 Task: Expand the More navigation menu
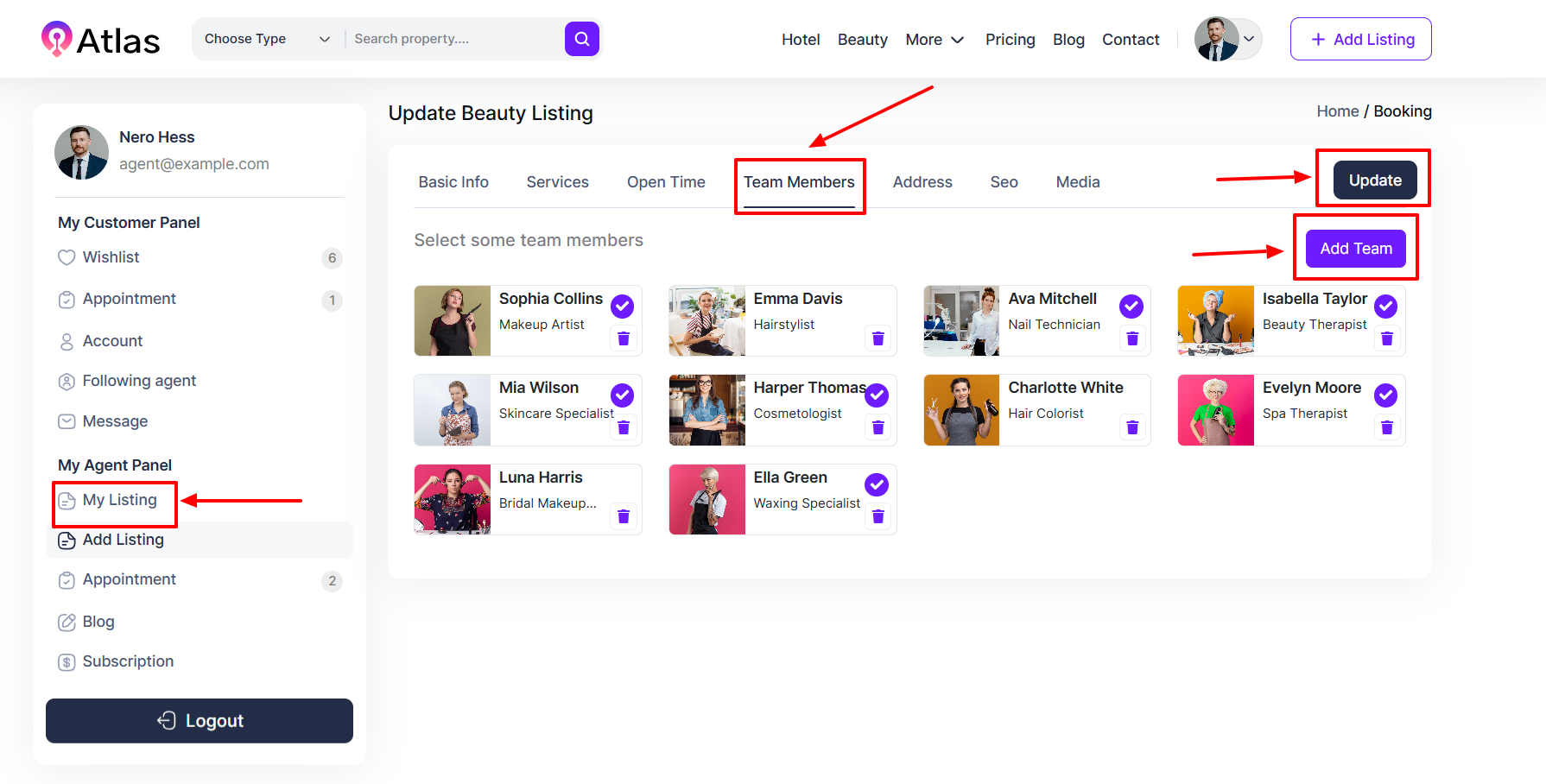click(x=935, y=40)
